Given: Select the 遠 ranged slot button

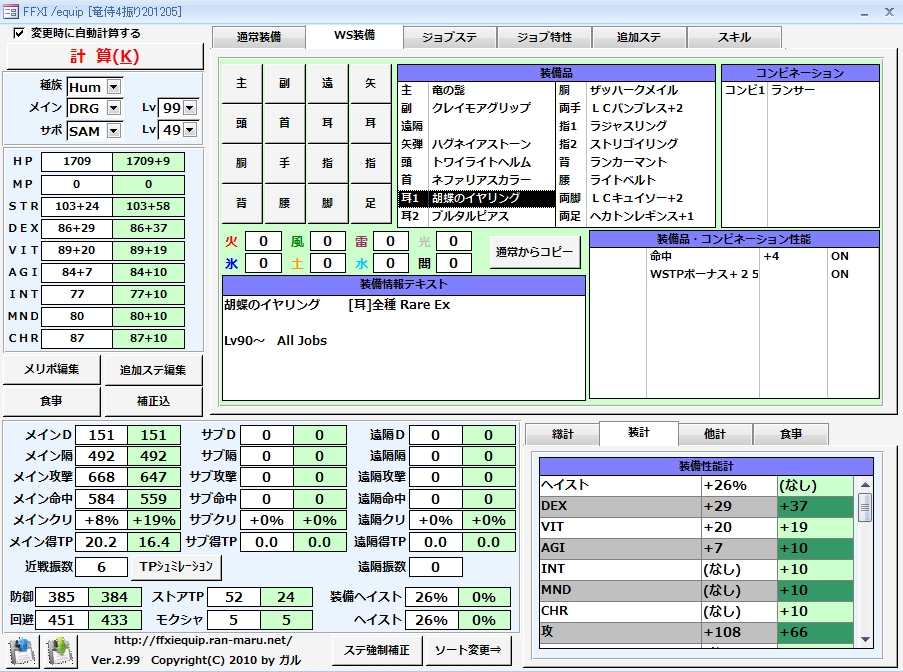Looking at the screenshot, I should [x=327, y=83].
